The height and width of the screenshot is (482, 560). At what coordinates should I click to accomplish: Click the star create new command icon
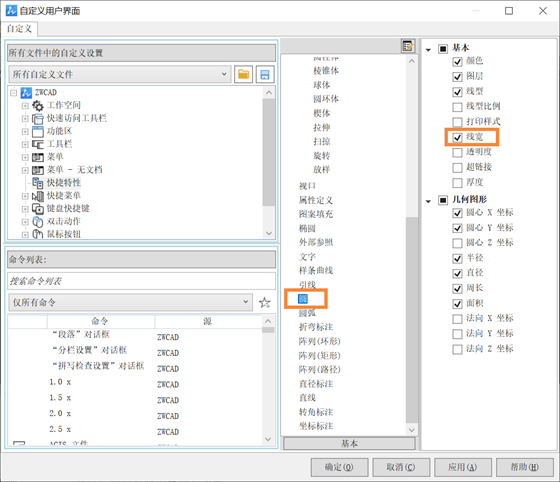pos(265,303)
